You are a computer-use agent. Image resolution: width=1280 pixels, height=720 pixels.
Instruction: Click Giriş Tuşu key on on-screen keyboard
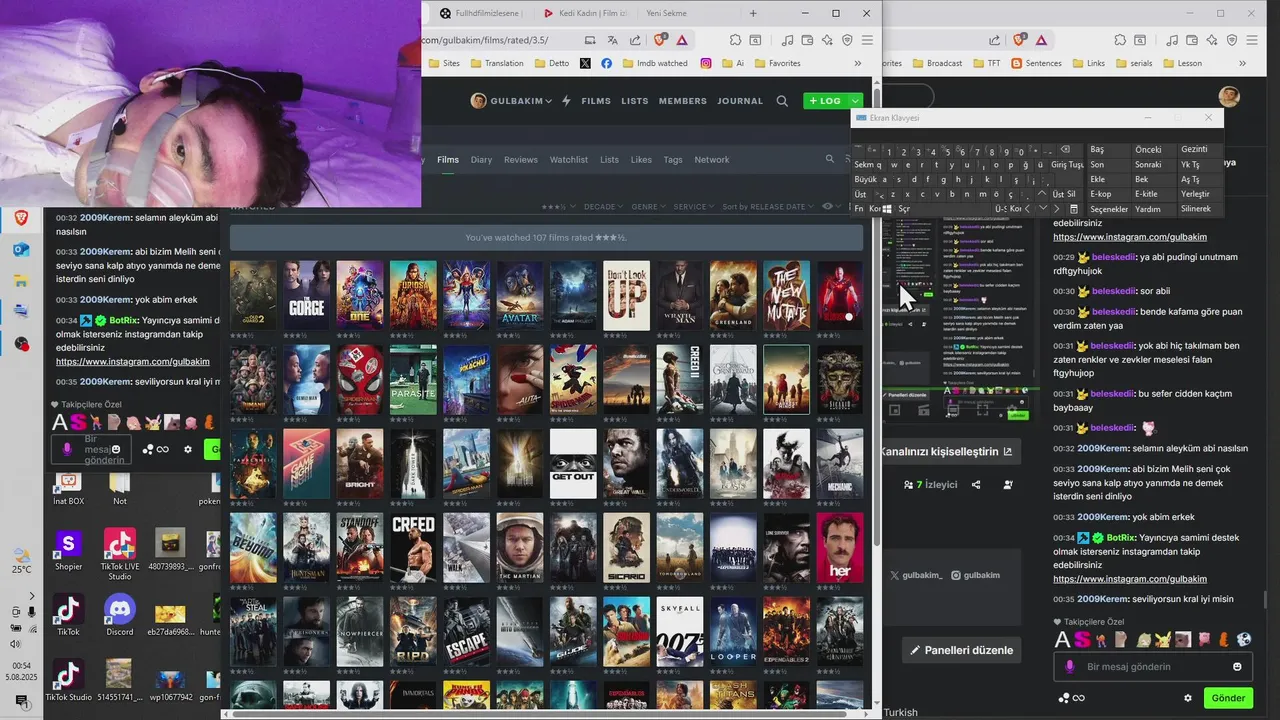[1067, 164]
